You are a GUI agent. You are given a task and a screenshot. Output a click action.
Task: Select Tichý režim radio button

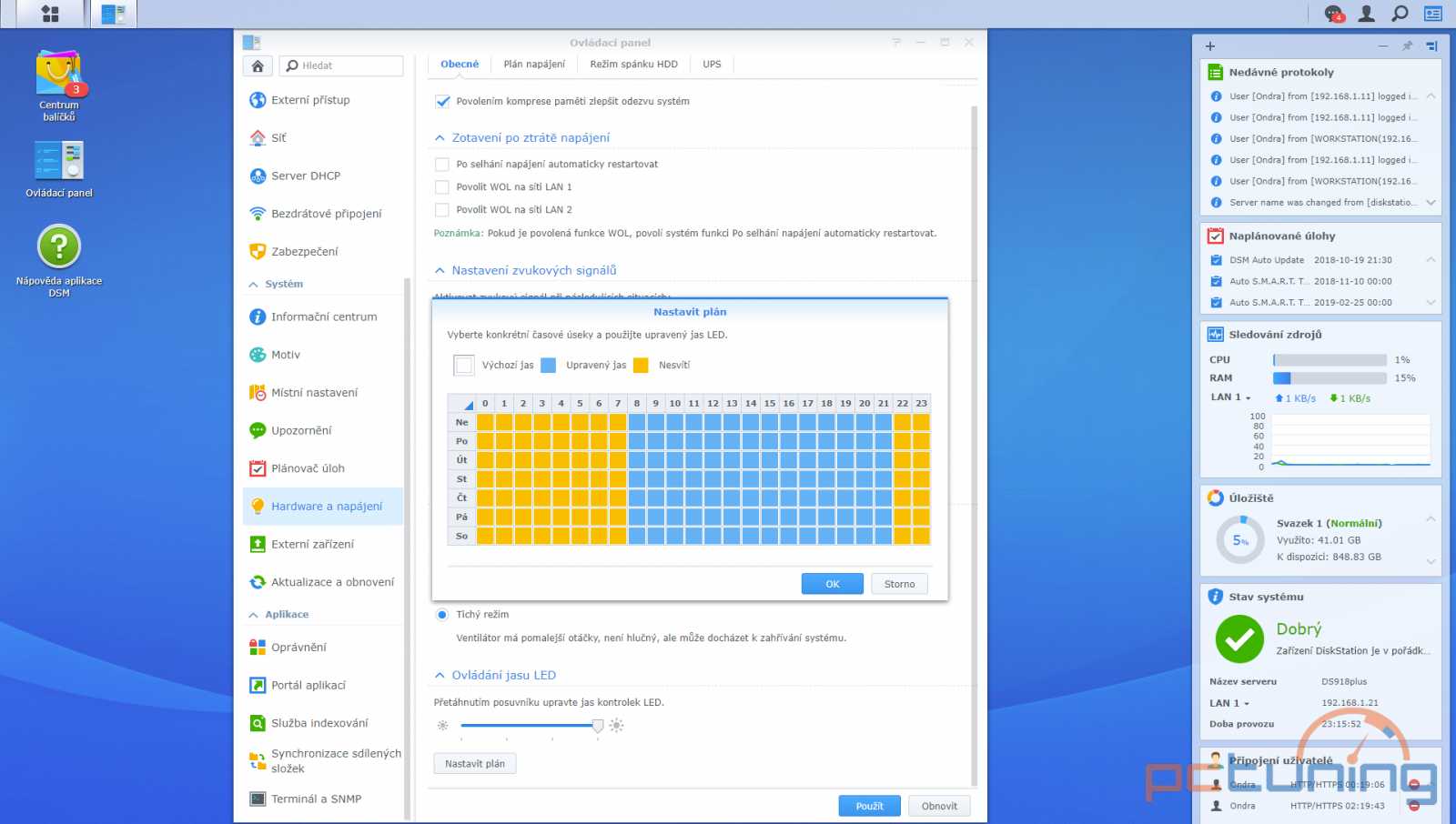coord(442,615)
